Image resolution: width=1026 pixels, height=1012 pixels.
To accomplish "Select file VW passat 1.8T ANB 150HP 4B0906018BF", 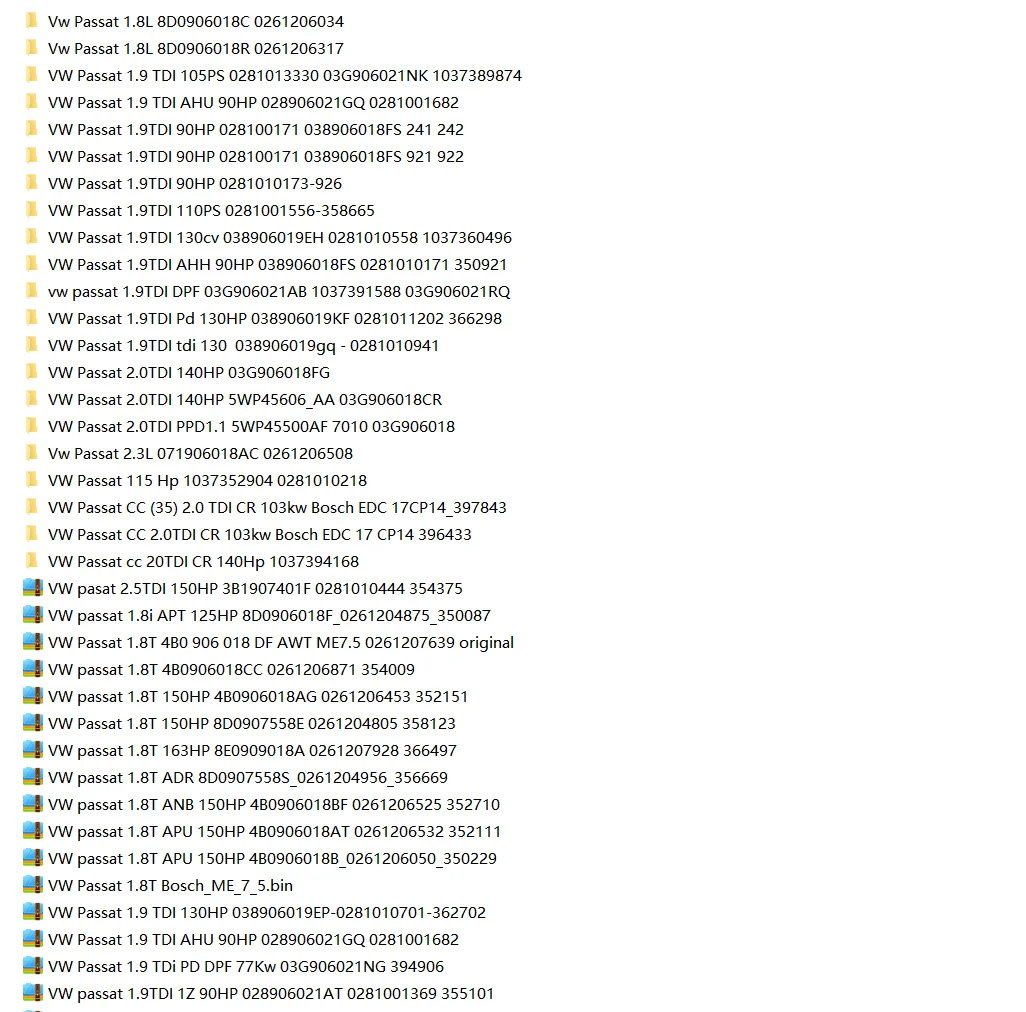I will pyautogui.click(x=274, y=804).
